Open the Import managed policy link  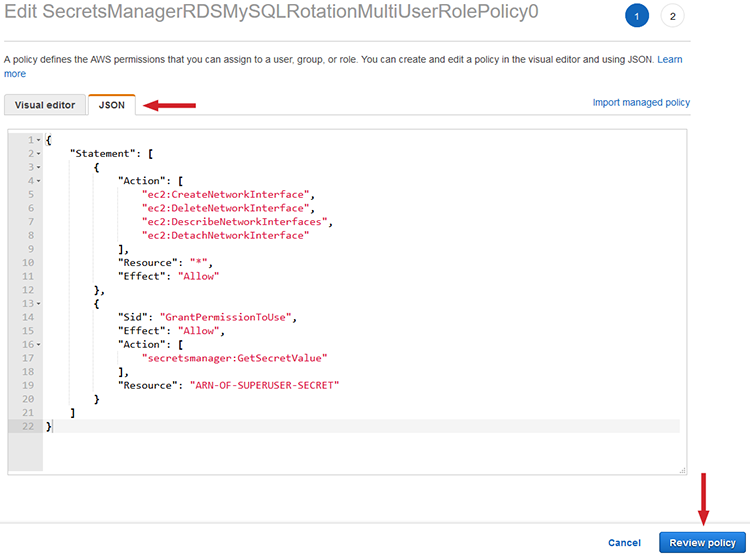(641, 102)
